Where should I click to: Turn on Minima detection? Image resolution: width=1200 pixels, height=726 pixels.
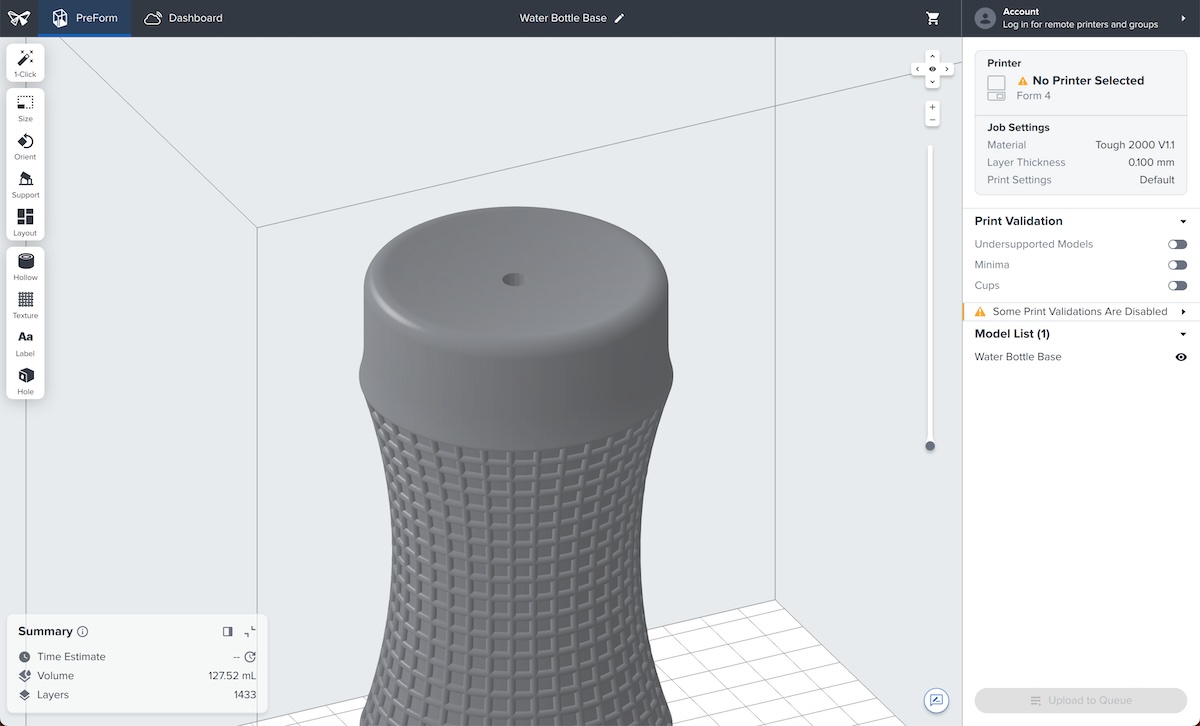pos(1177,264)
